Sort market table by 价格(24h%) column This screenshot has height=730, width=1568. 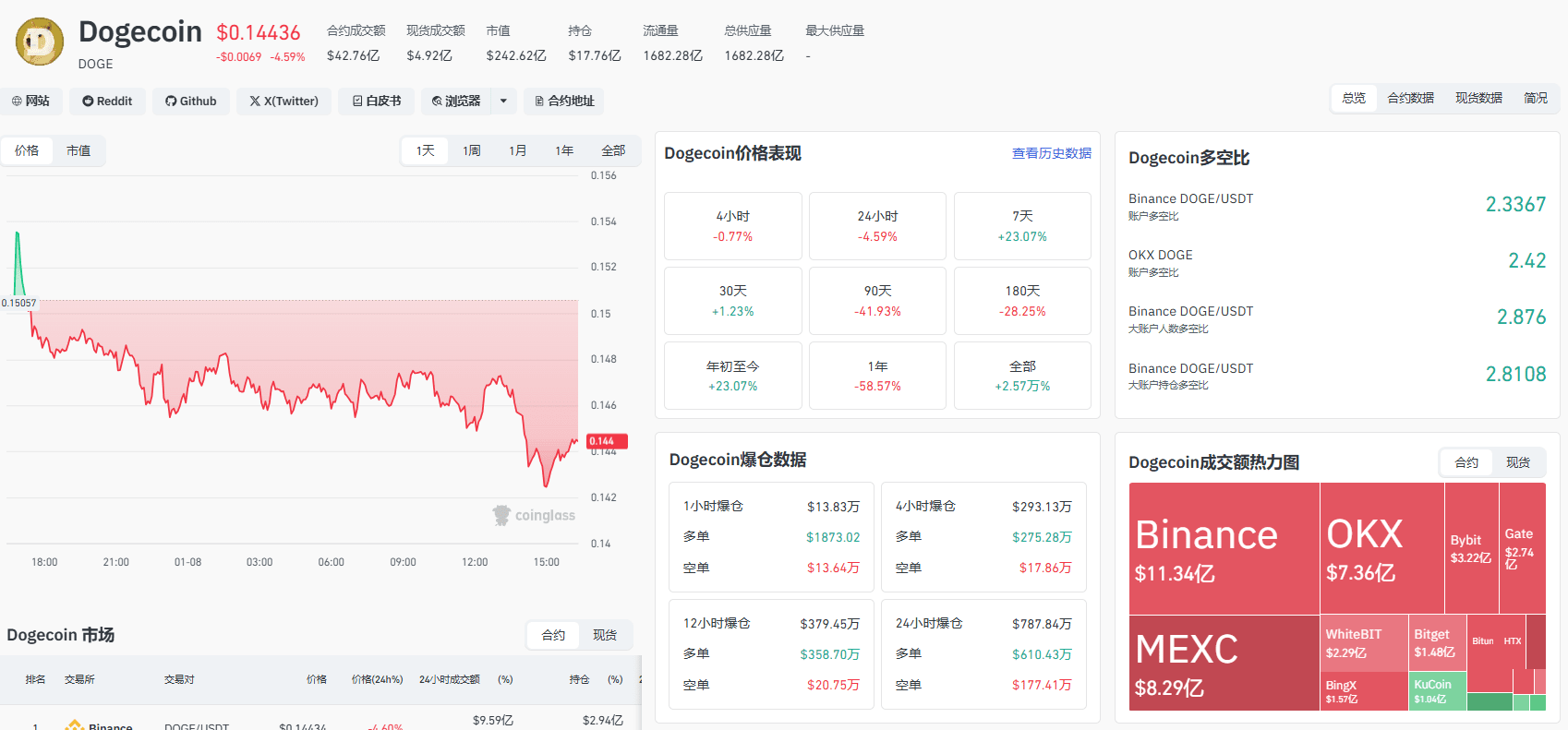[x=377, y=679]
